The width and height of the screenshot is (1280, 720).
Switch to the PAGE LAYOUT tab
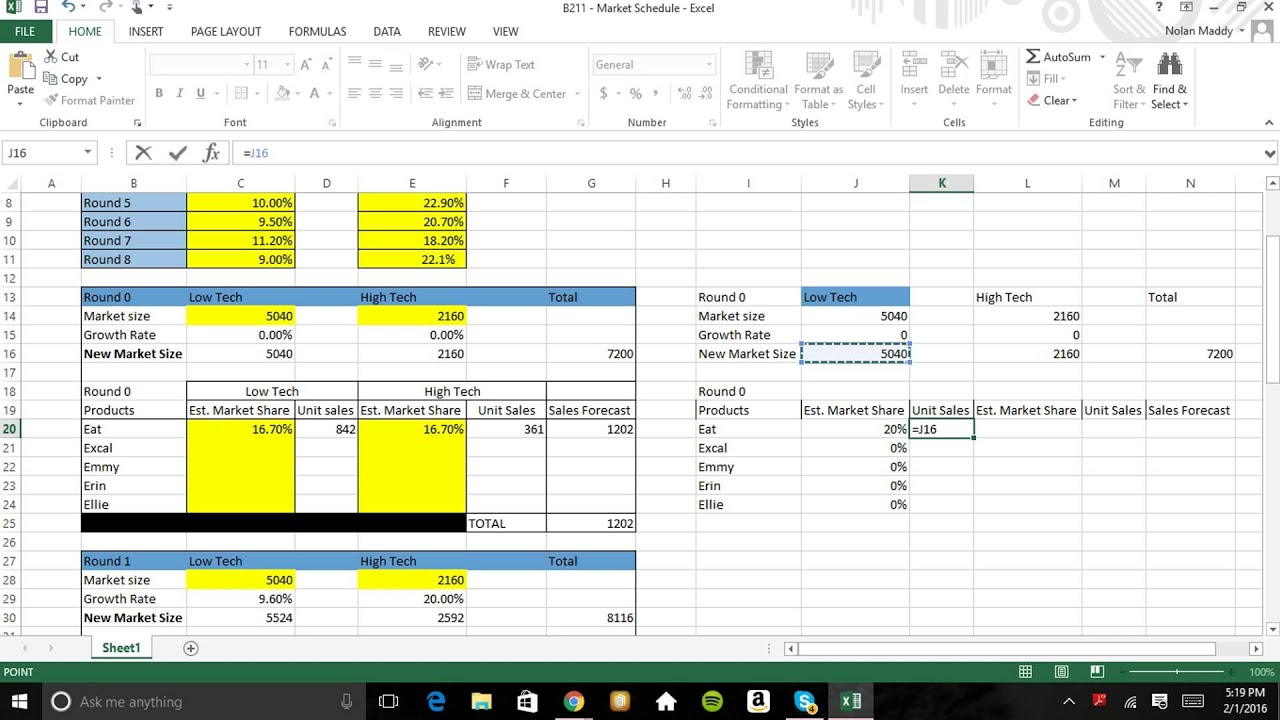226,32
